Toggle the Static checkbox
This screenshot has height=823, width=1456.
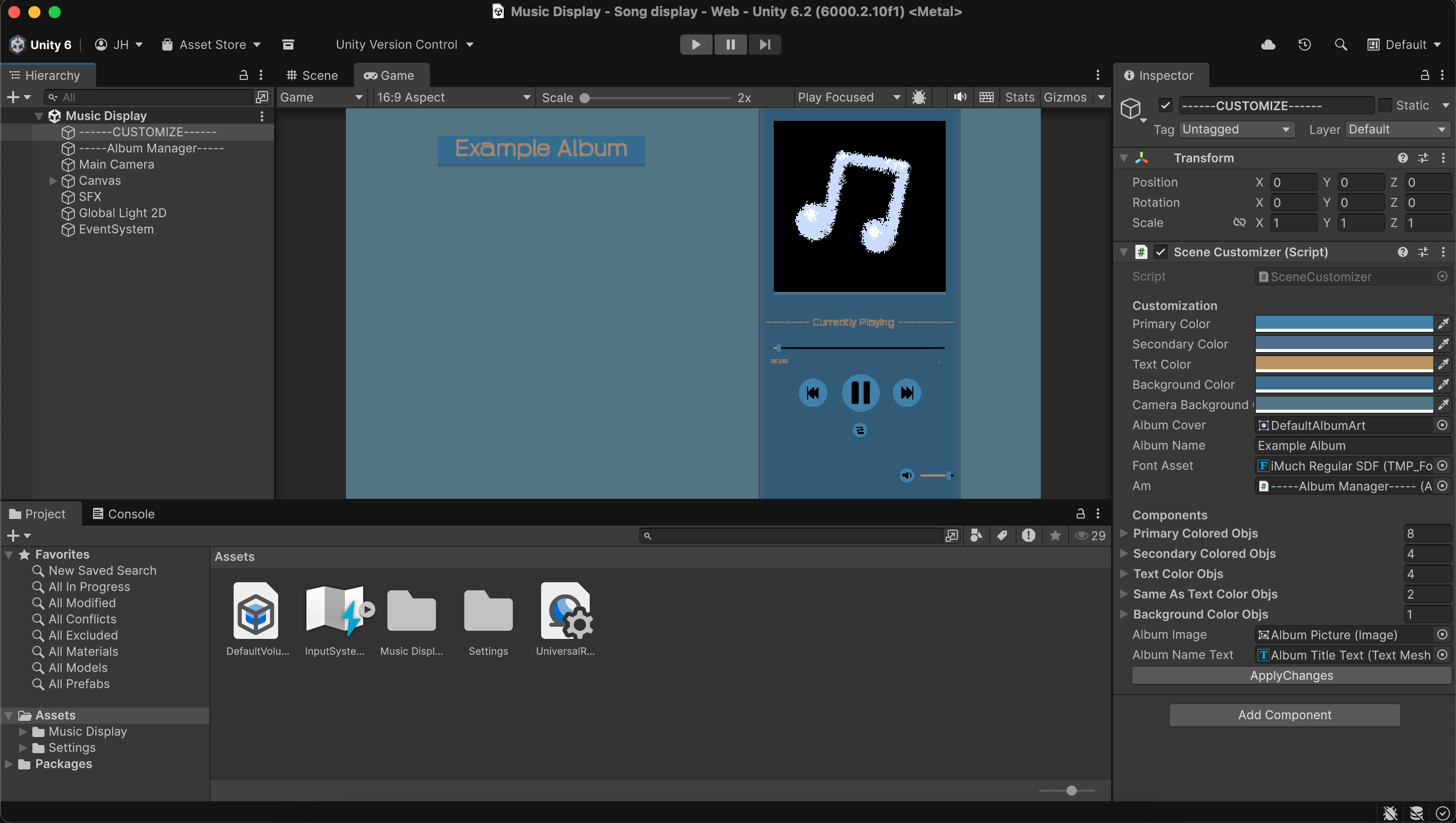click(1385, 105)
